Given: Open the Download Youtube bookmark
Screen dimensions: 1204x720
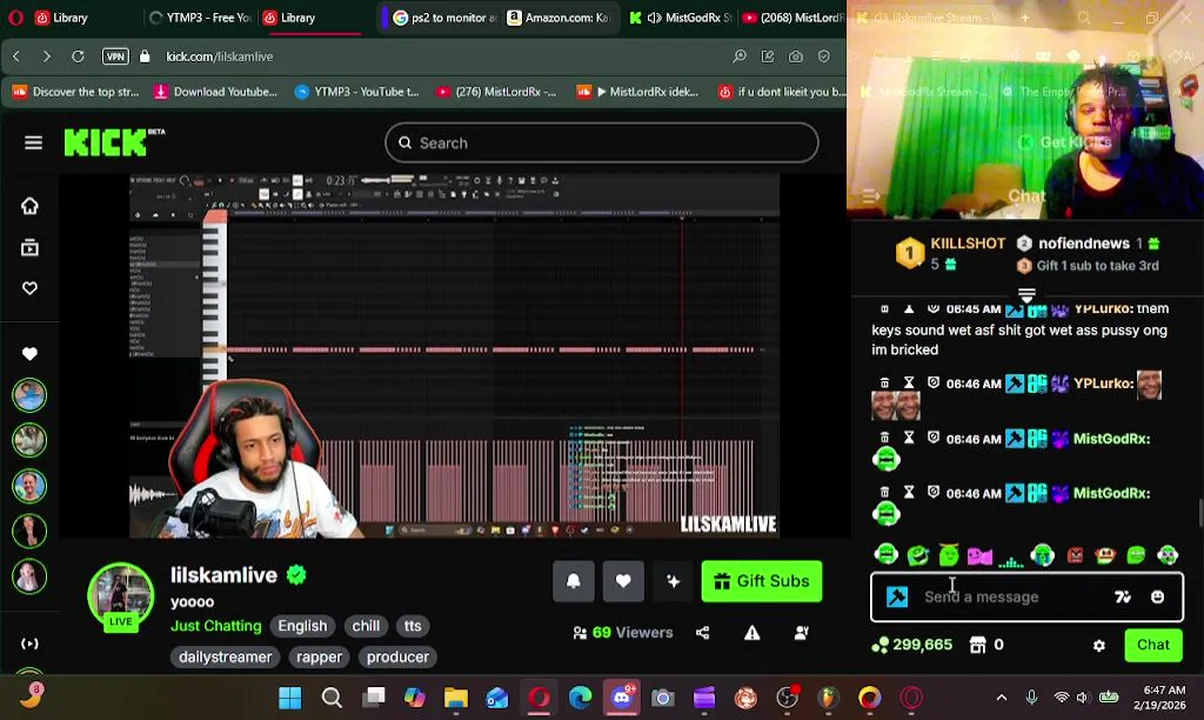Looking at the screenshot, I should point(215,92).
